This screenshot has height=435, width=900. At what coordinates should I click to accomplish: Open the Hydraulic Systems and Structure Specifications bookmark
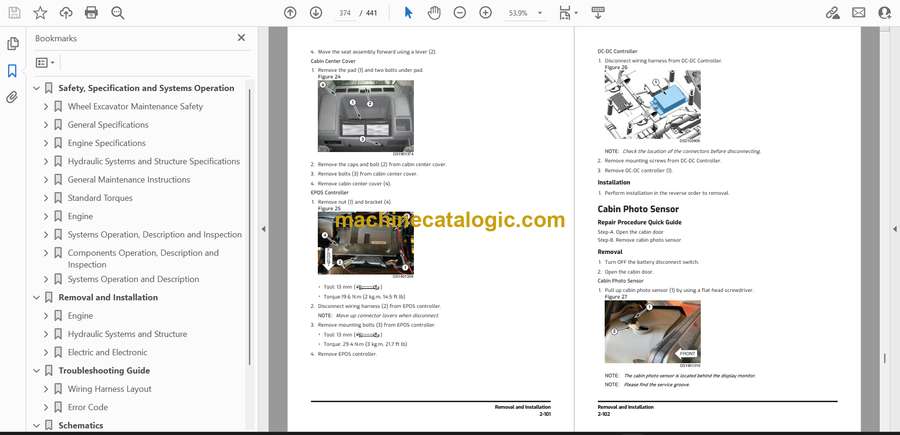153,161
